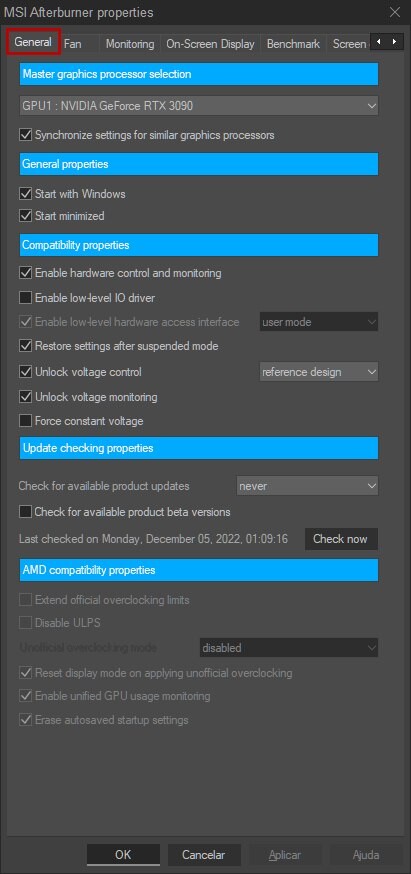411x874 pixels.
Task: Click the Cancelar button
Action: [x=204, y=854]
